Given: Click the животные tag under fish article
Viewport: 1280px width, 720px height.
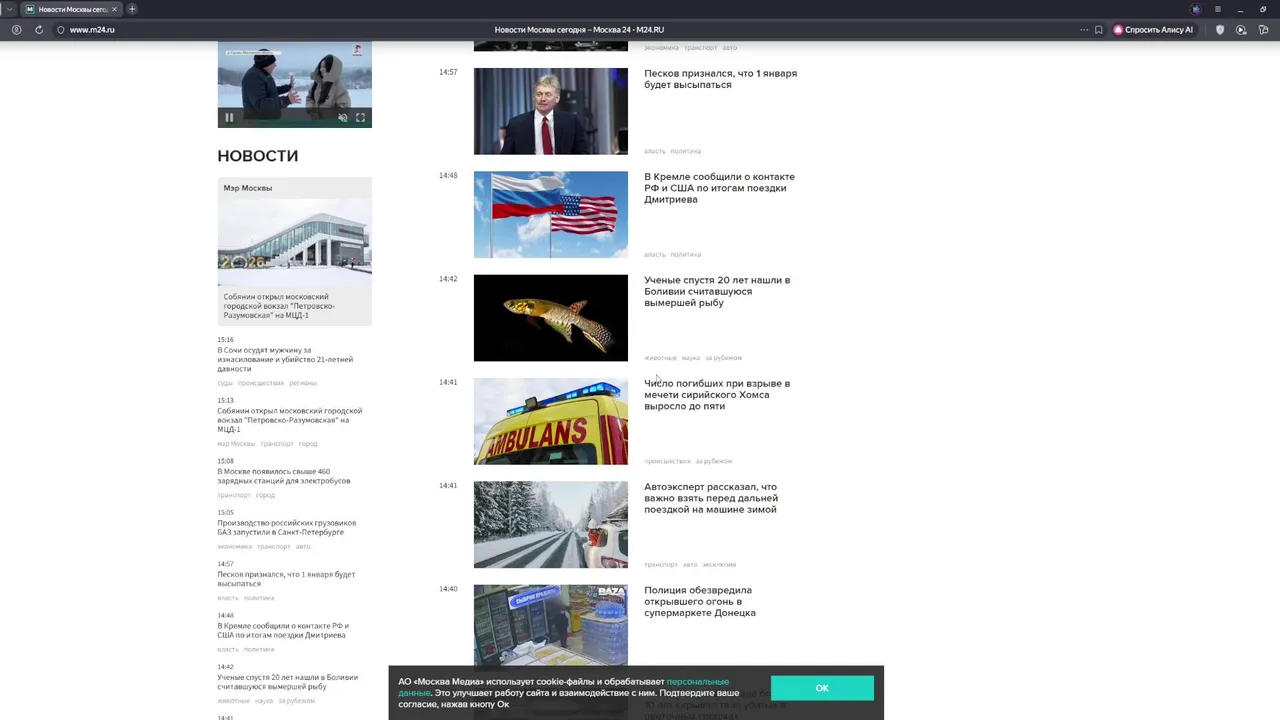Looking at the screenshot, I should pos(660,358).
